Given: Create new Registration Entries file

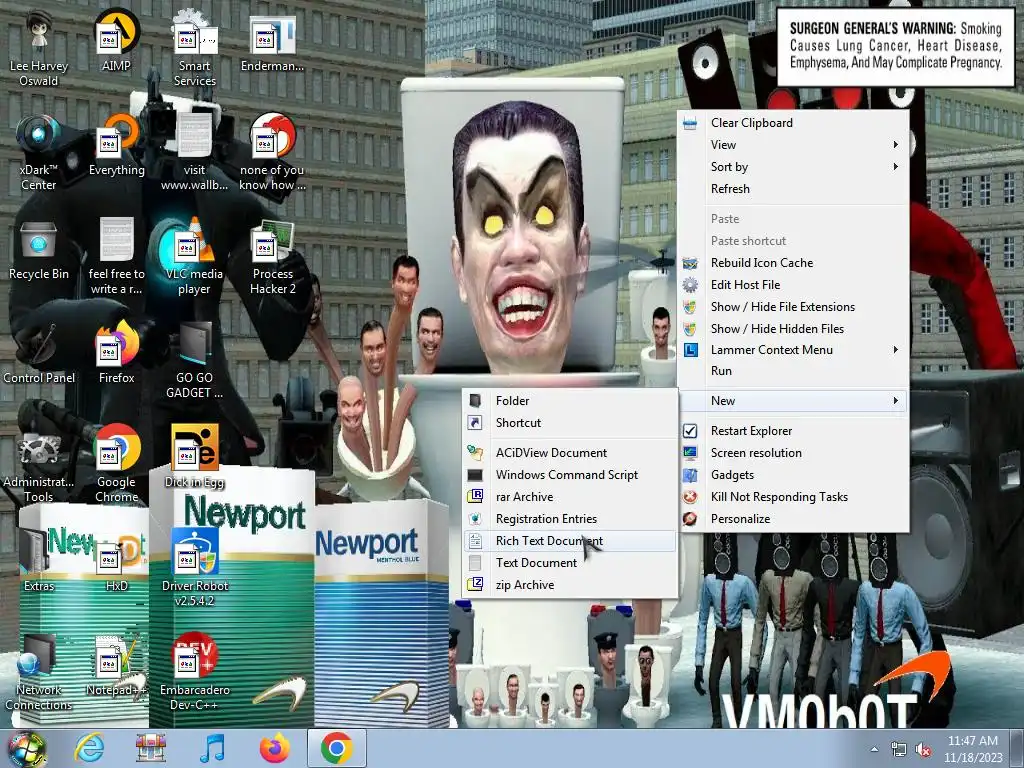Looking at the screenshot, I should (569, 519).
